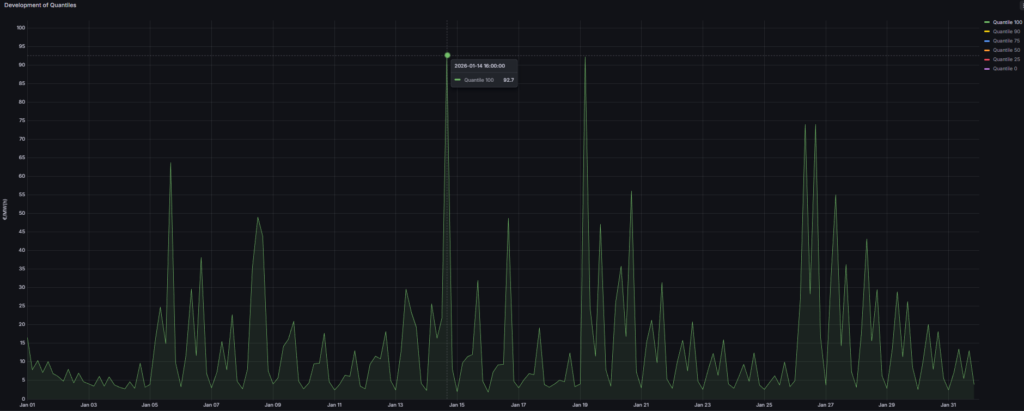Click the Jan 01 x-axis date label
1024x411 pixels.
[x=27, y=405]
